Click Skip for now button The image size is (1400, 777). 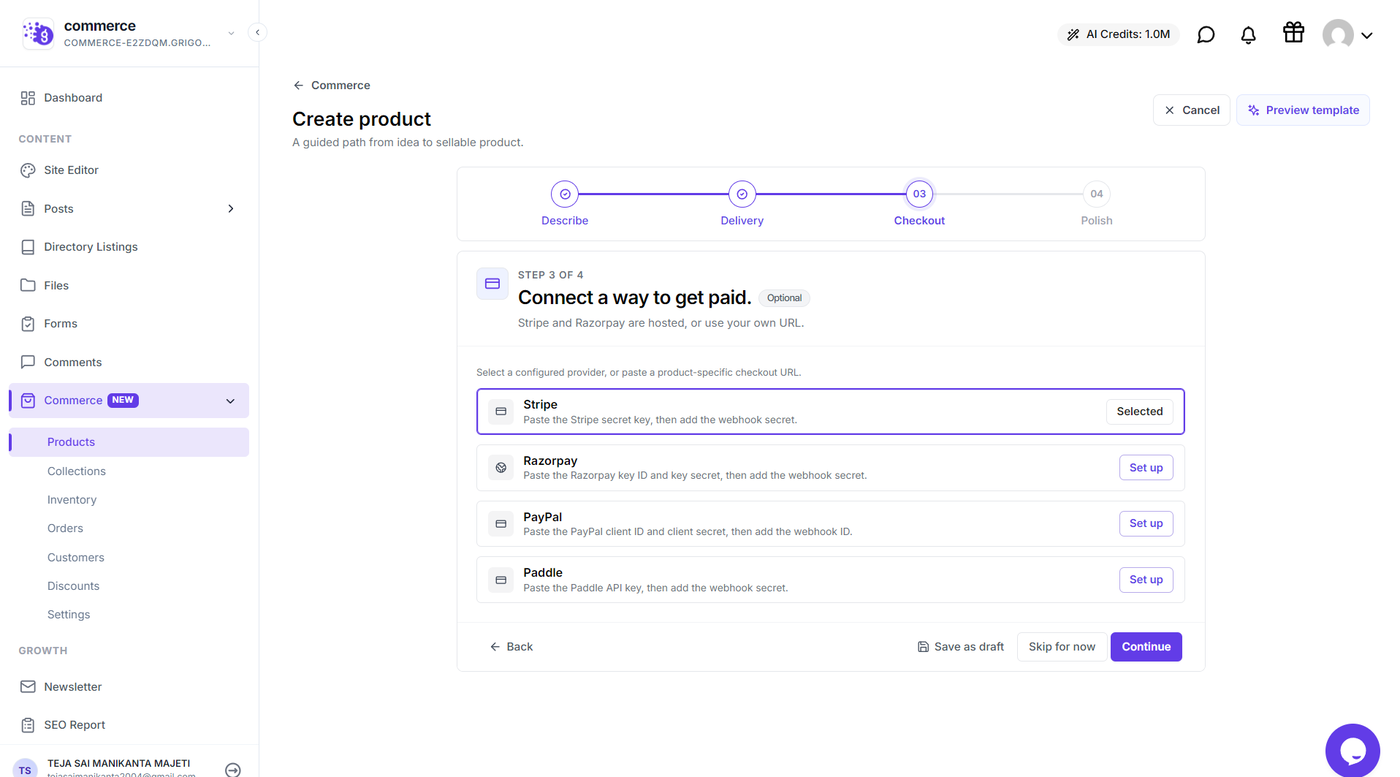[x=1061, y=647]
